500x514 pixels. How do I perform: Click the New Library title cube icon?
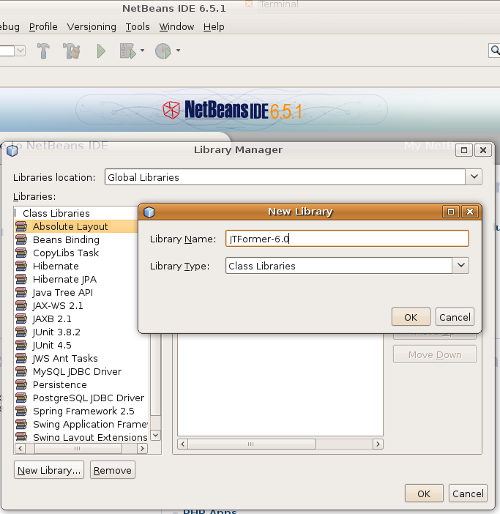(149, 212)
